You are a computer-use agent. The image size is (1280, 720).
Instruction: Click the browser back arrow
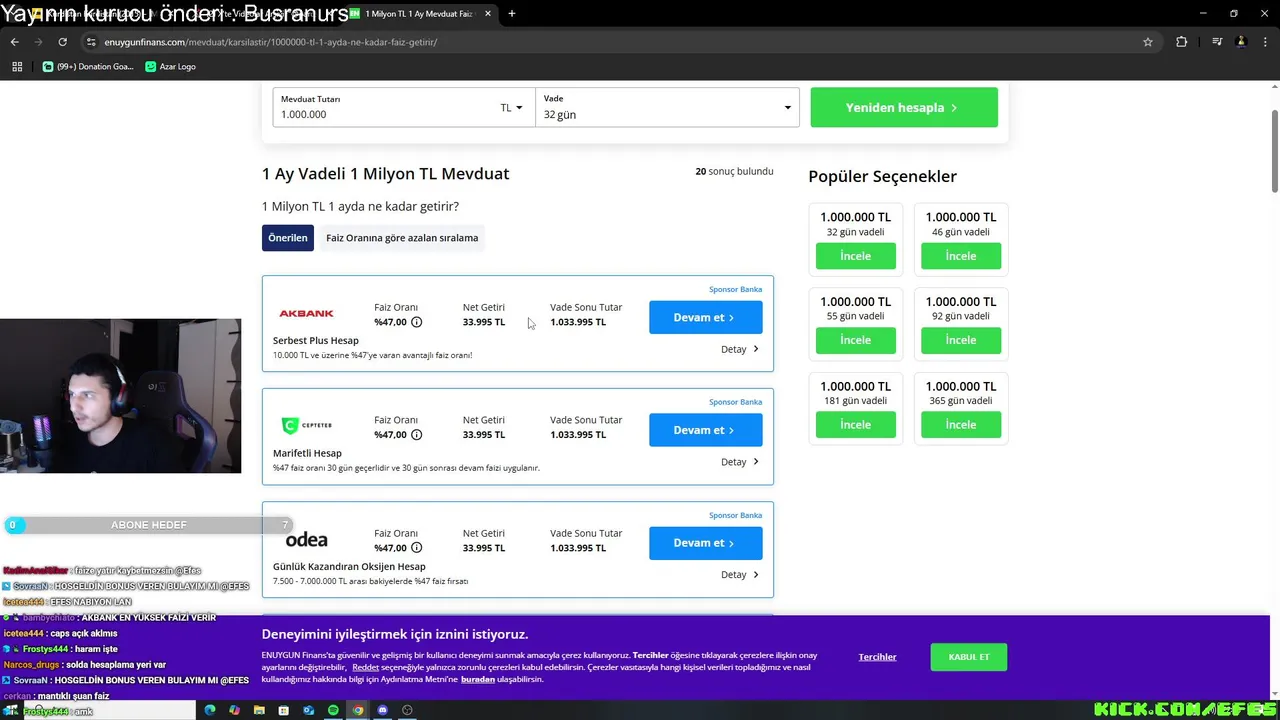click(x=14, y=42)
